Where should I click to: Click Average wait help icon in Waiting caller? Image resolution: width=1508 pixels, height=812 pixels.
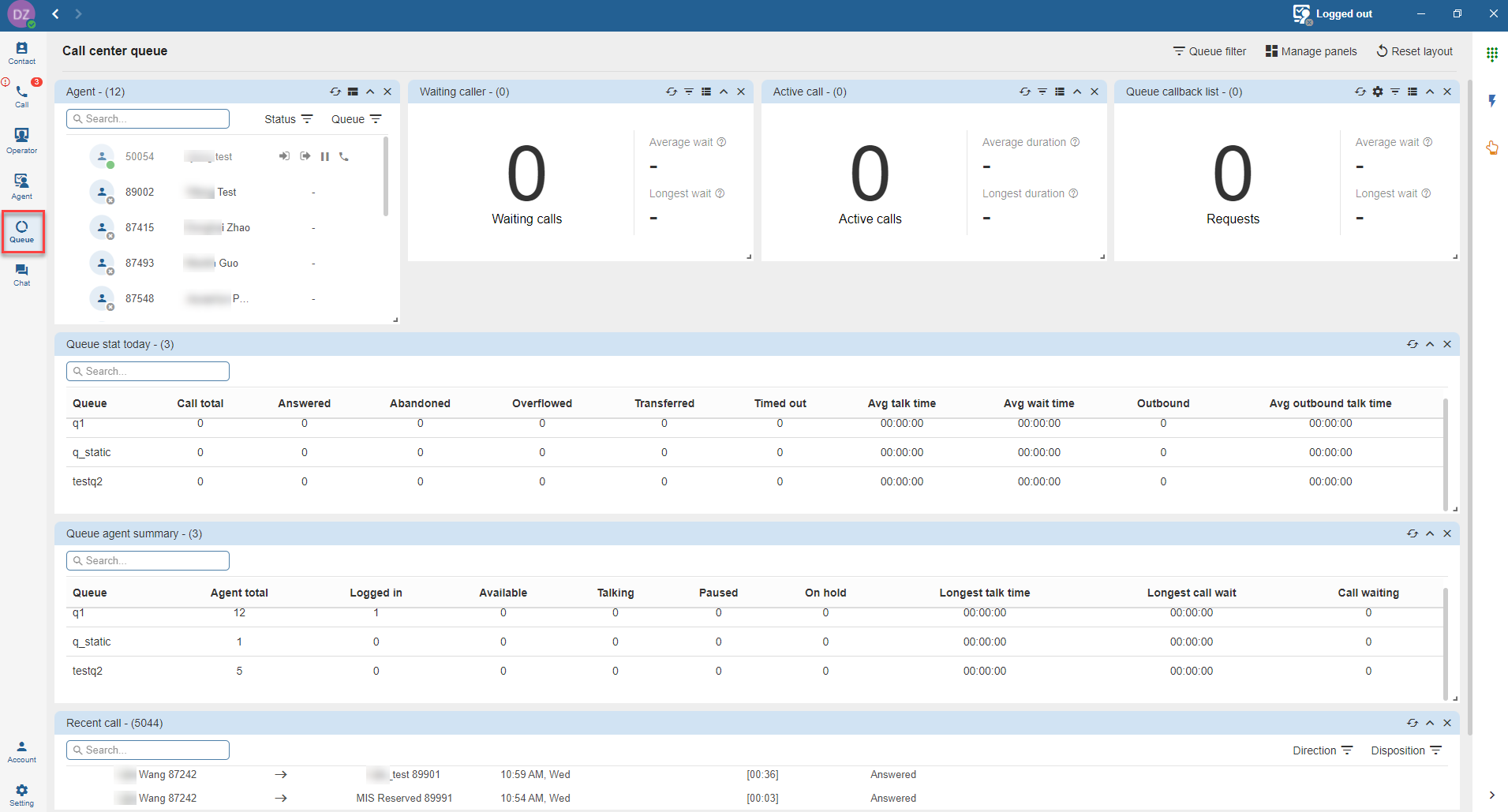(x=721, y=142)
